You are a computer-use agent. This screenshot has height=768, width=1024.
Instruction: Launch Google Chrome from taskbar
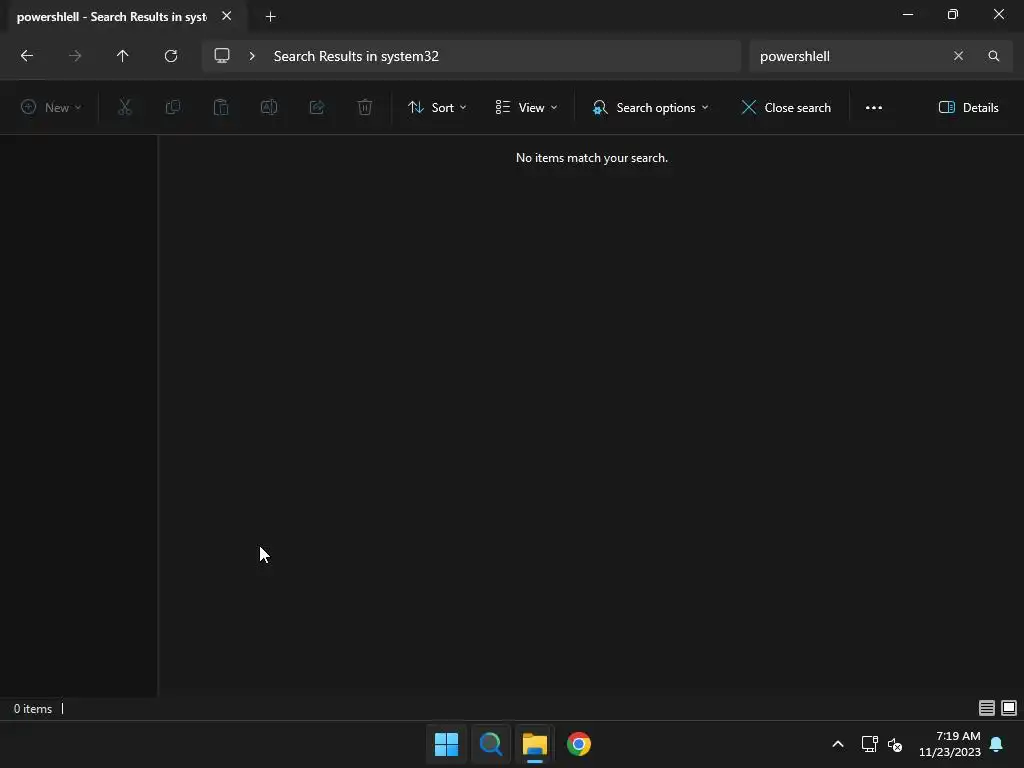(x=579, y=744)
